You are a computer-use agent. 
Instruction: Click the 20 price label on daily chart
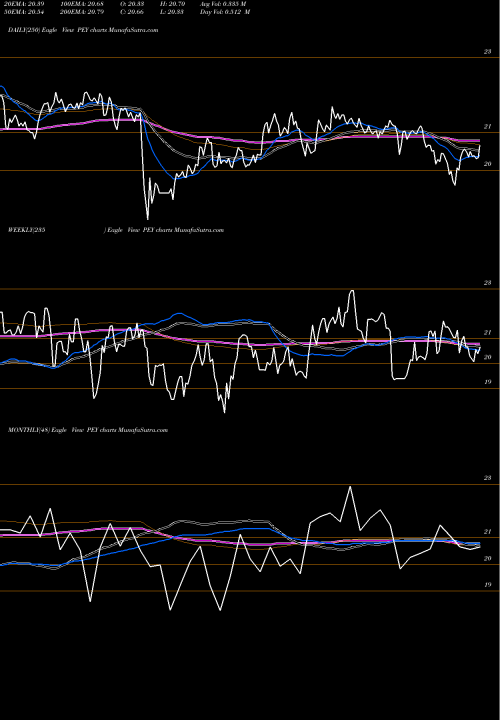tap(487, 164)
